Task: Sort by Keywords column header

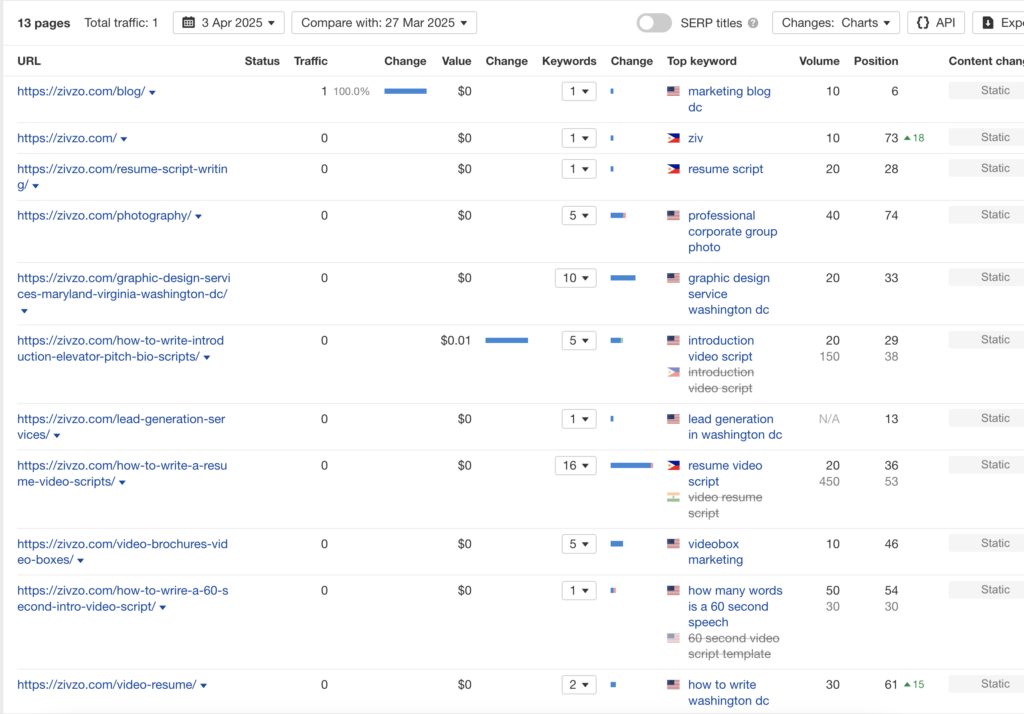Action: [x=569, y=61]
